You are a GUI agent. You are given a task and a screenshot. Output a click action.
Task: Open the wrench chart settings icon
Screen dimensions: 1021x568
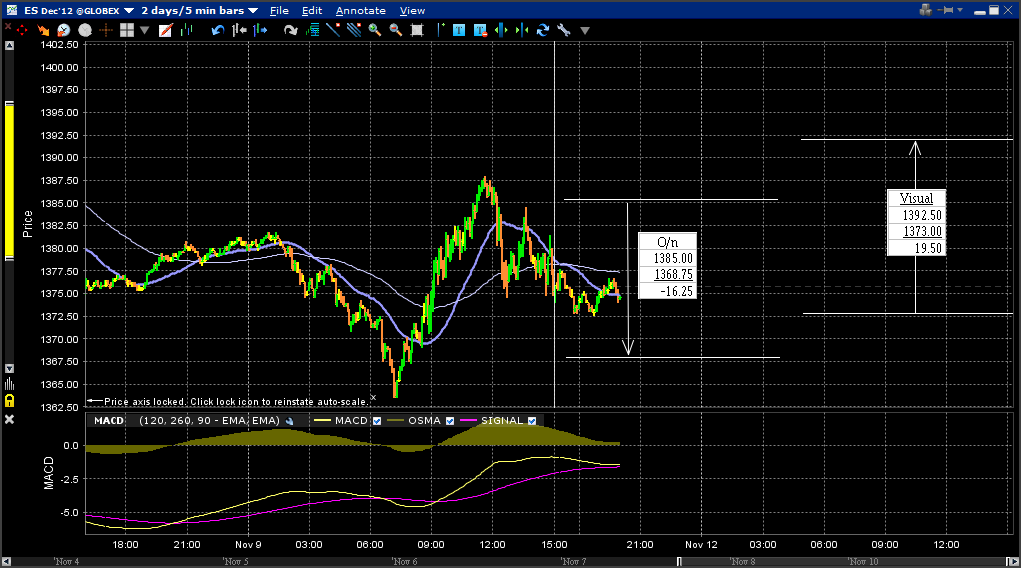coord(564,30)
